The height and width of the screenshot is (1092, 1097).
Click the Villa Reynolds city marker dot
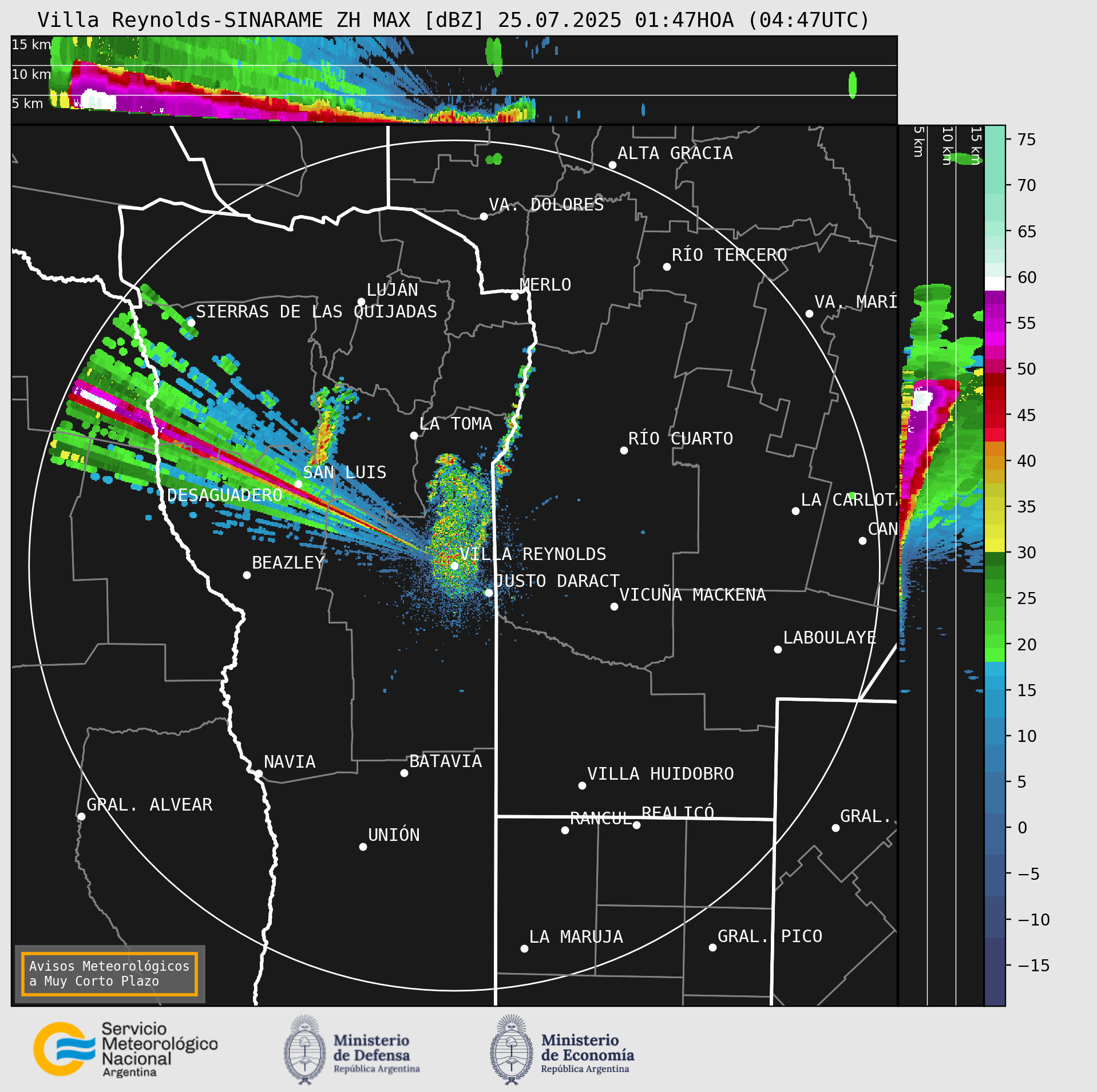(454, 566)
